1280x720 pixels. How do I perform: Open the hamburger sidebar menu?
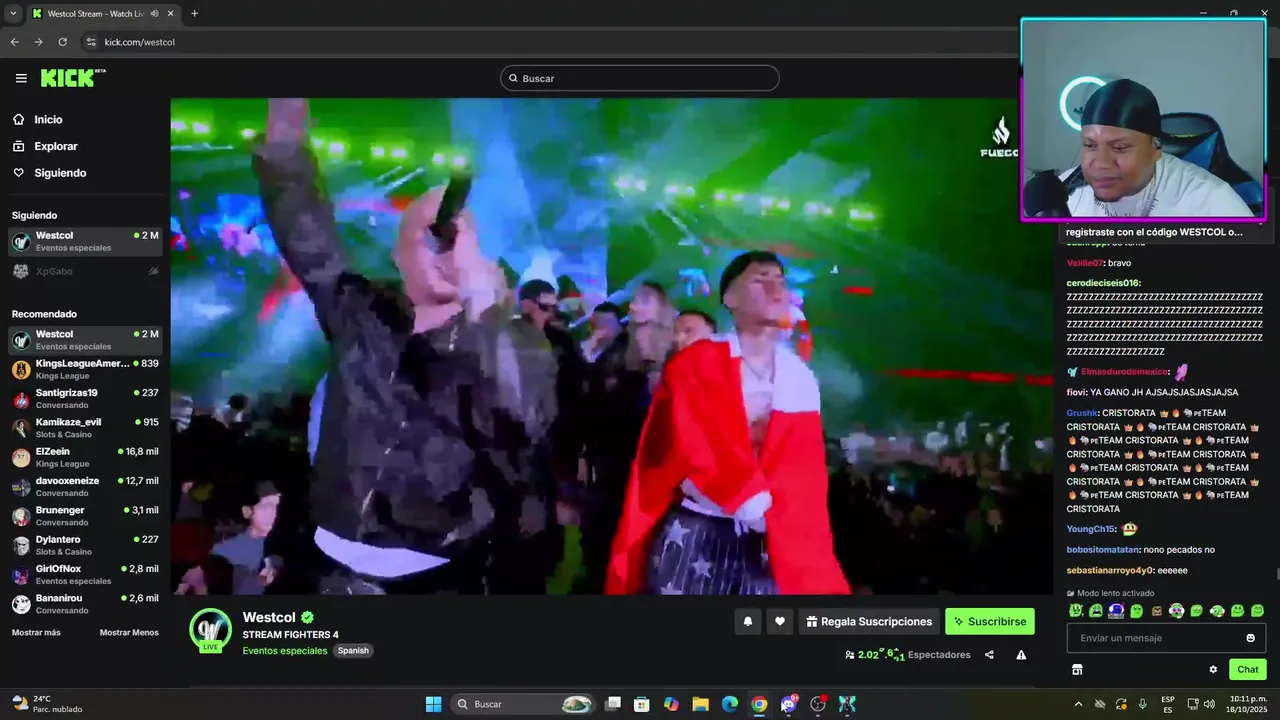[21, 78]
